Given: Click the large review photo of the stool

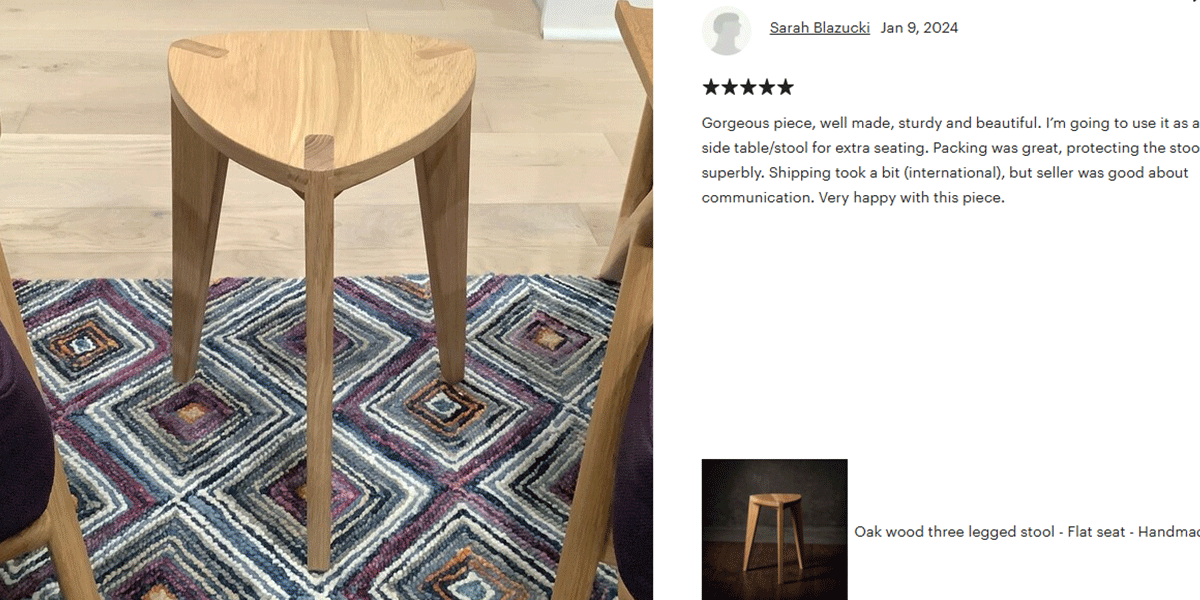Looking at the screenshot, I should (326, 300).
